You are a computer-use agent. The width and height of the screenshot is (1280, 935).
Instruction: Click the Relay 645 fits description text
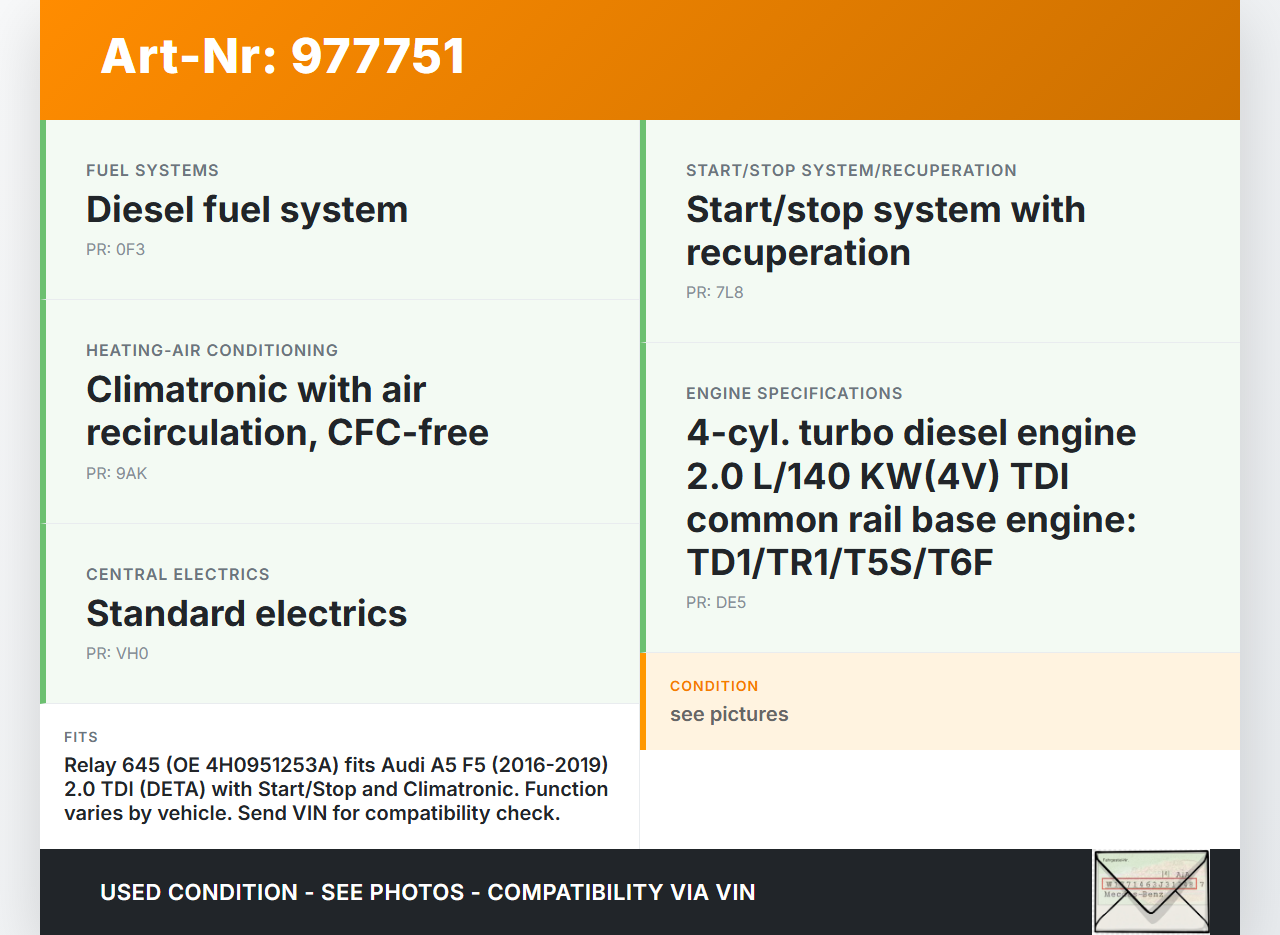[336, 789]
